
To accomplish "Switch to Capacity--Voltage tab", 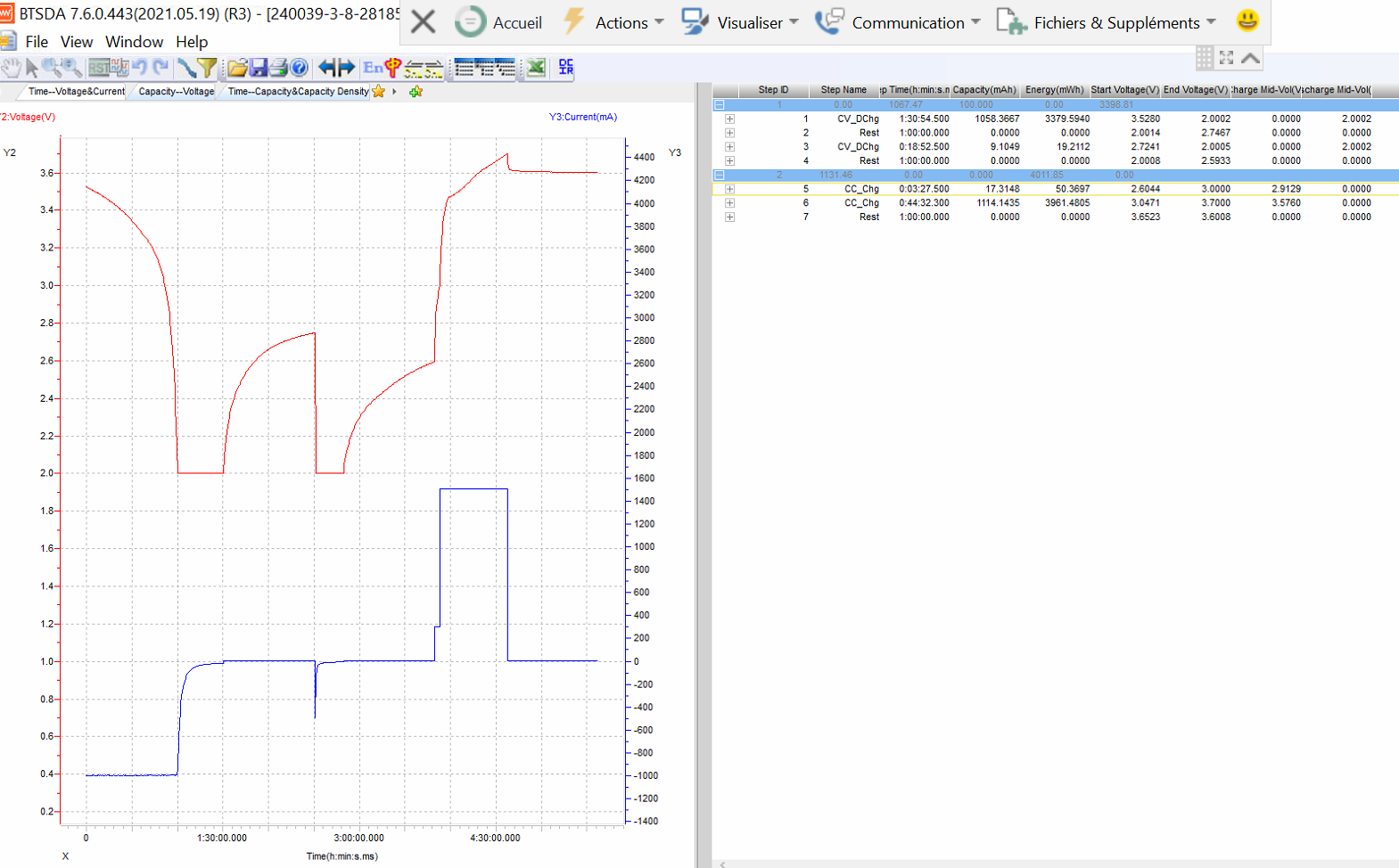I will coord(176,91).
